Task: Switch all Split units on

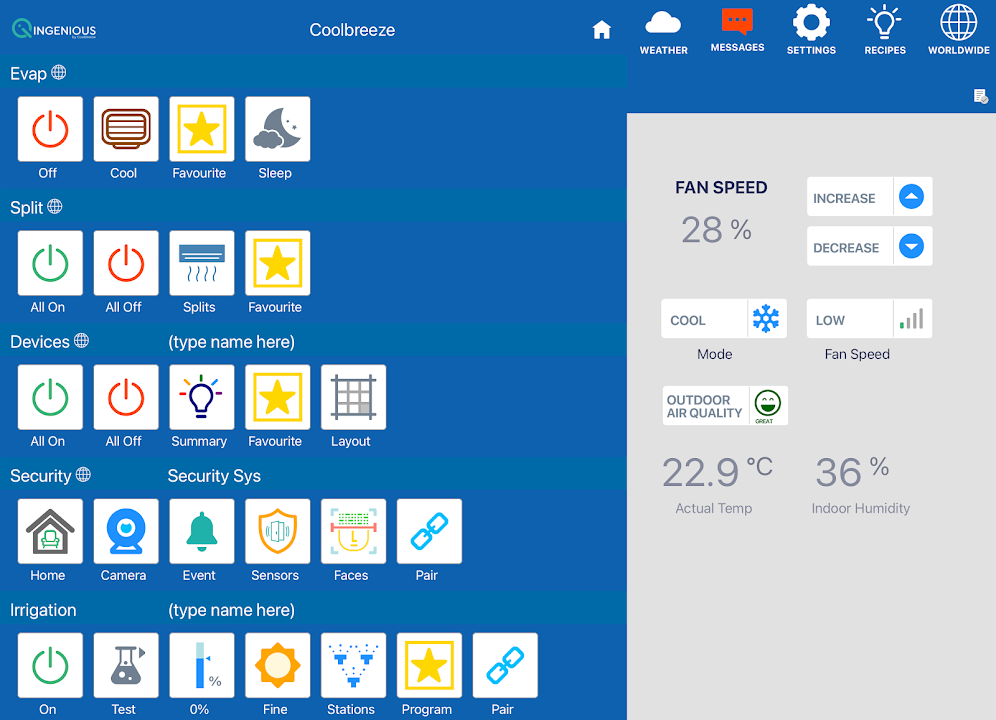Action: 50,263
